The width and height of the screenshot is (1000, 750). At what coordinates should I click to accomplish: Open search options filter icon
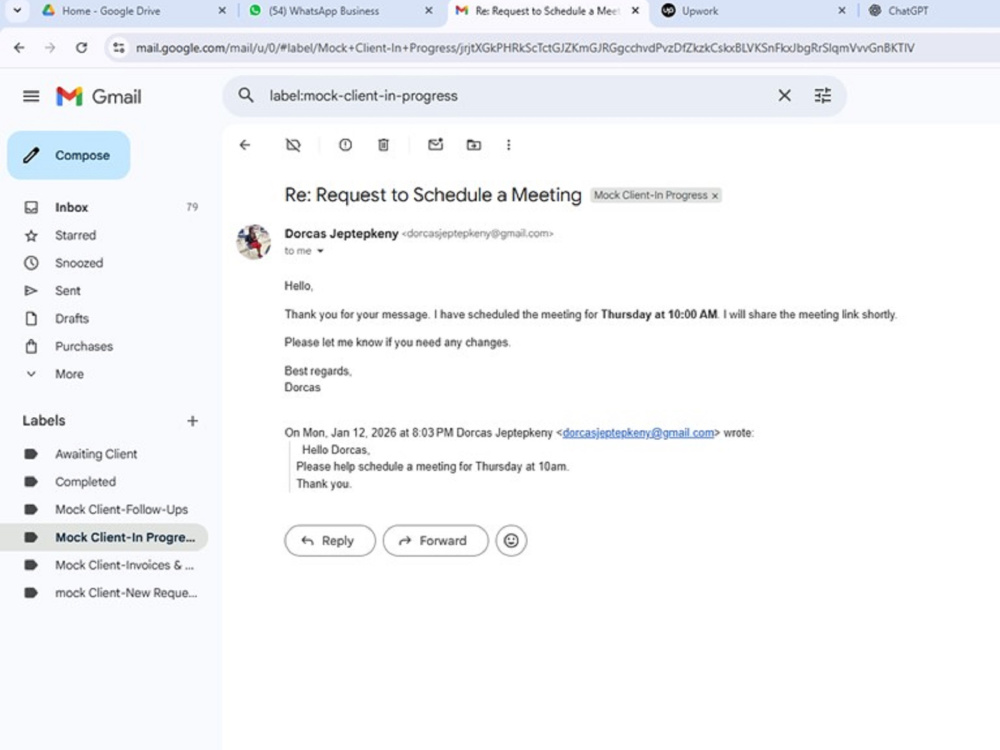[823, 96]
